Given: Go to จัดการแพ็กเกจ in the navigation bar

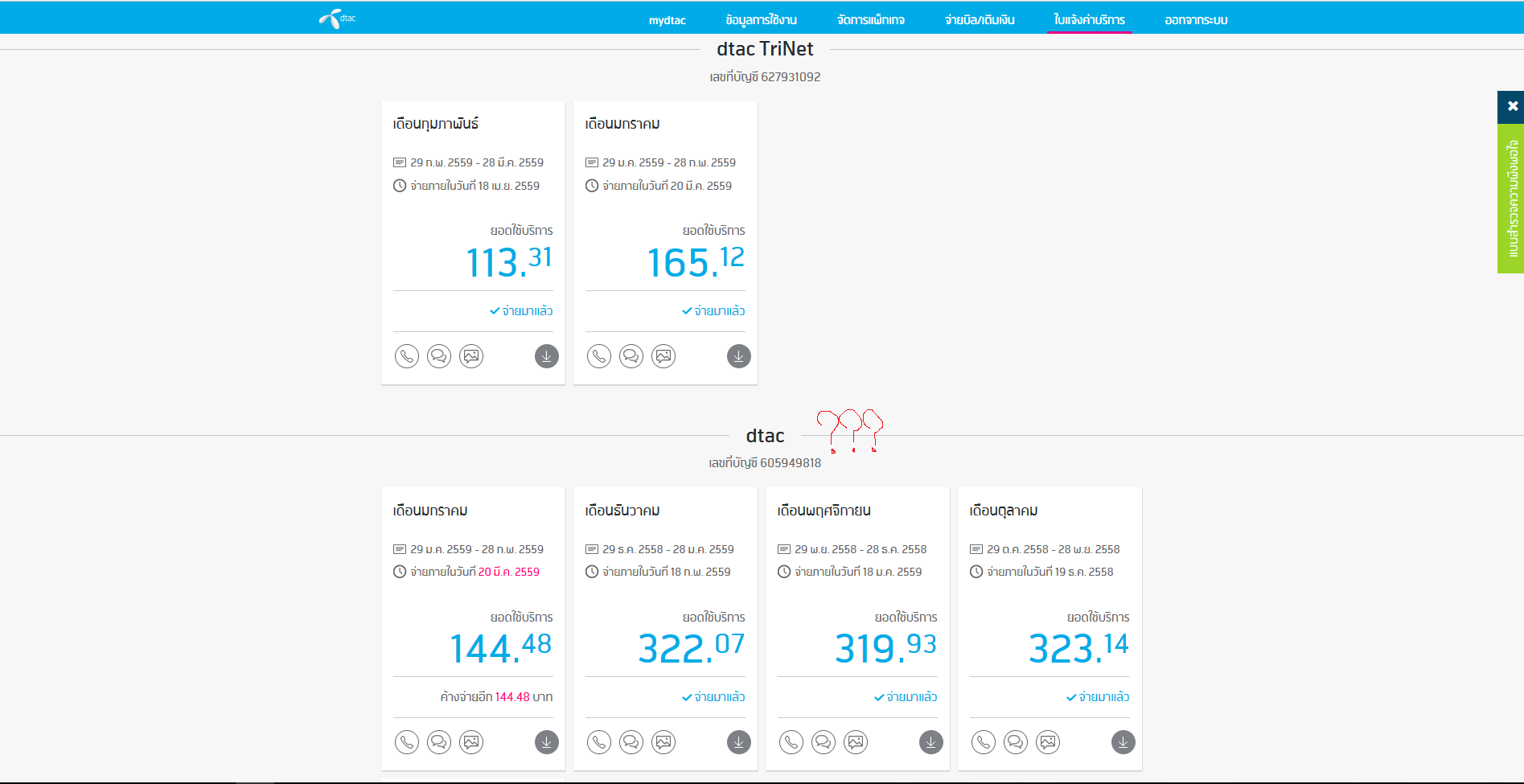Looking at the screenshot, I should coord(871,20).
